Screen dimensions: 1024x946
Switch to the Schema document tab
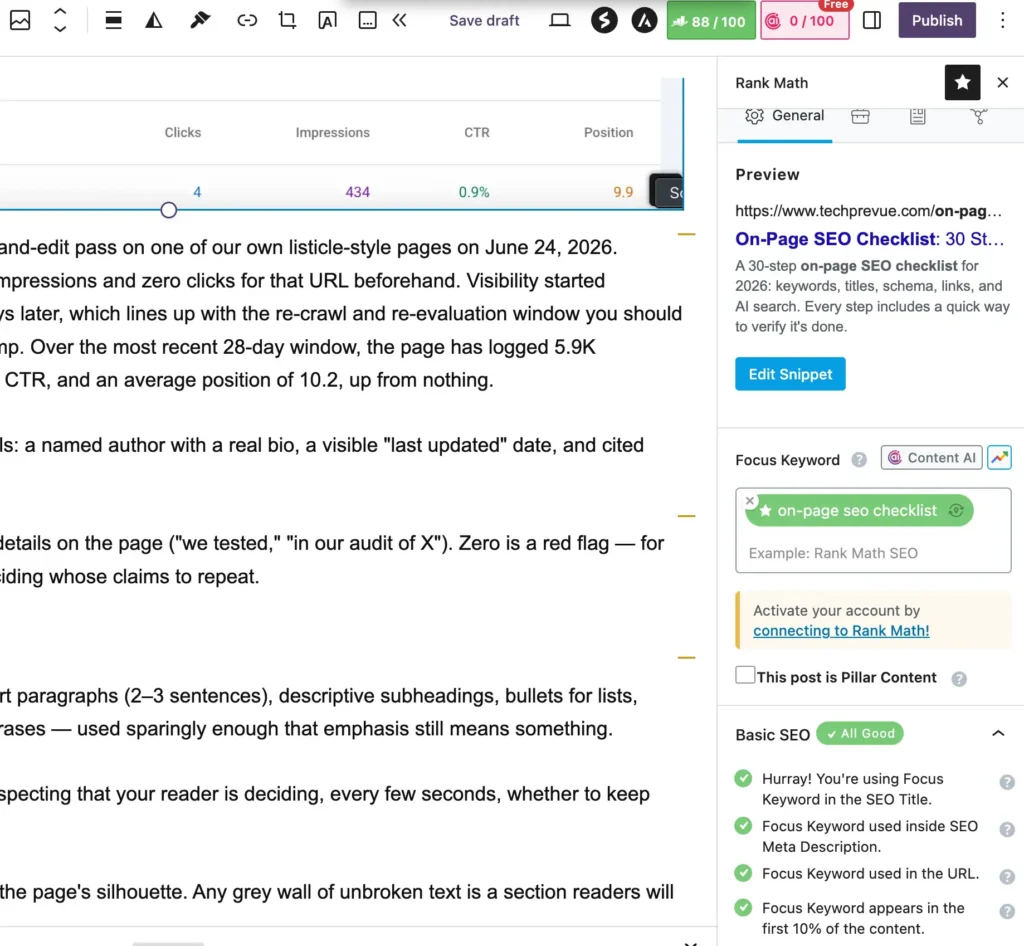(918, 116)
